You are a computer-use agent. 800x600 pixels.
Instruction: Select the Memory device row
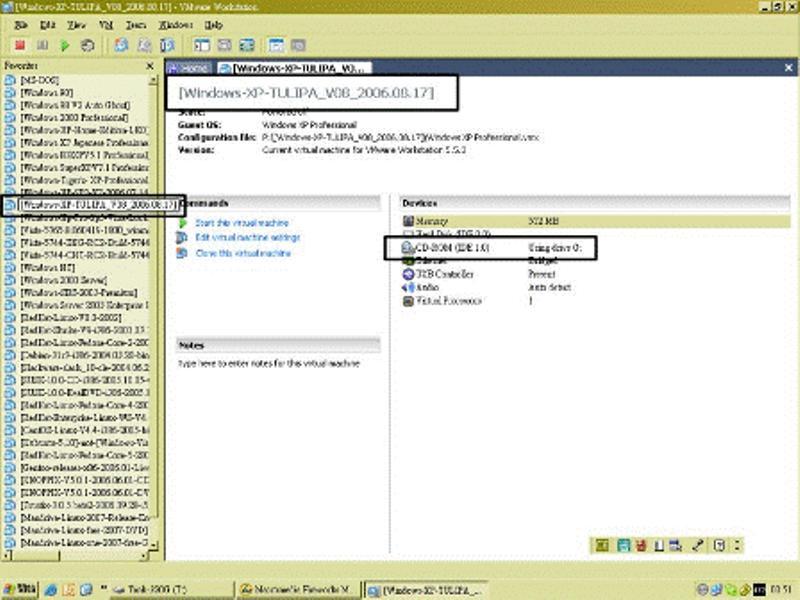(x=595, y=221)
